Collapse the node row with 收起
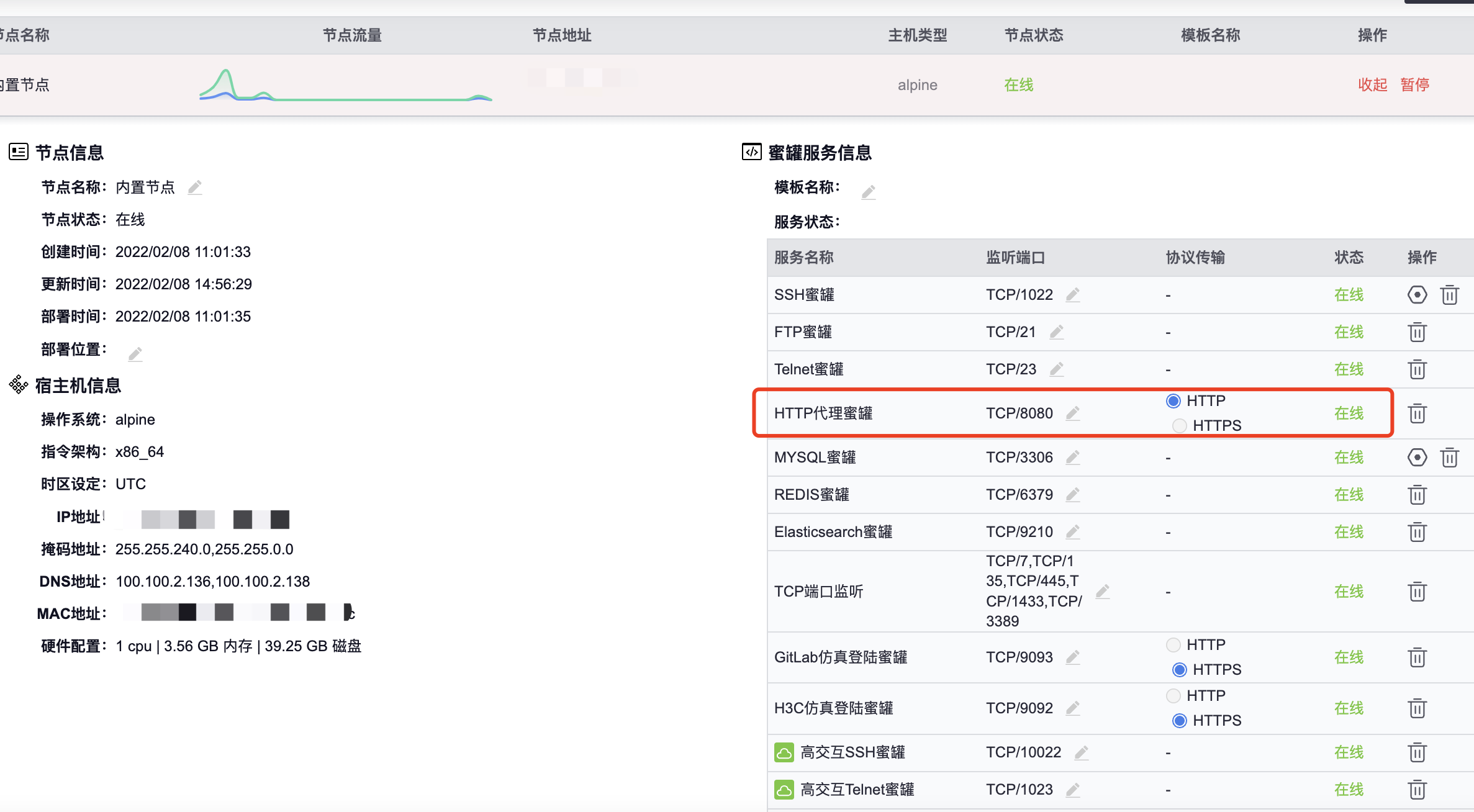 (1372, 84)
